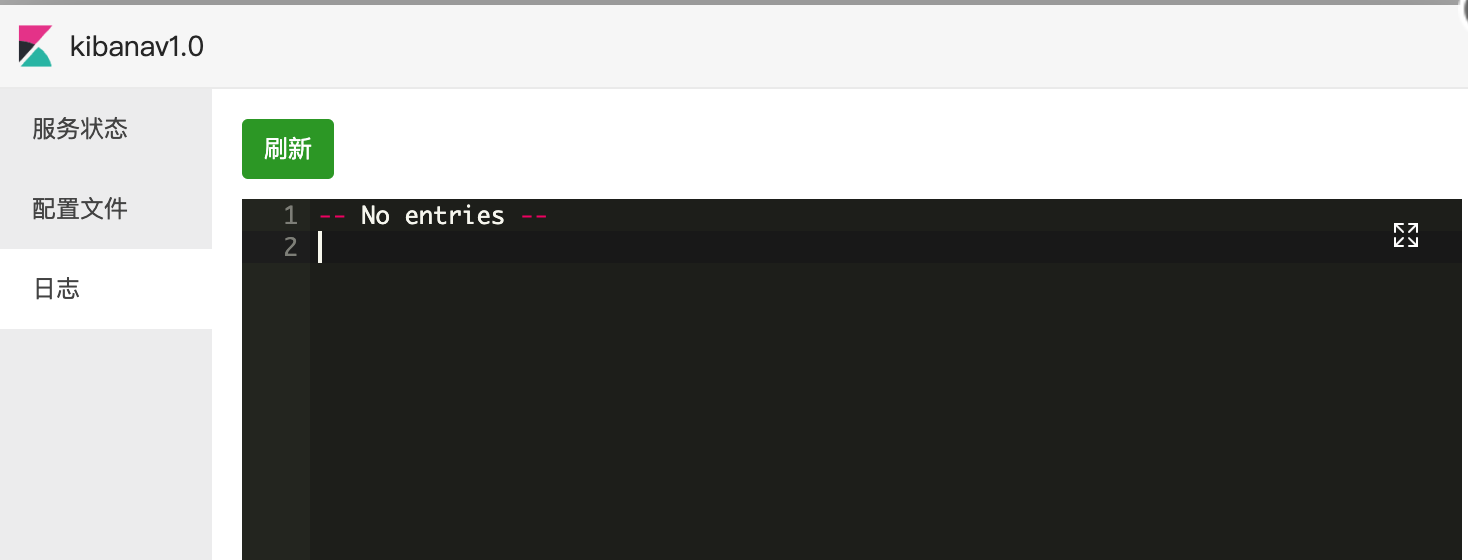Place cursor in 'No entries' text
This screenshot has height=560, width=1468.
433,215
